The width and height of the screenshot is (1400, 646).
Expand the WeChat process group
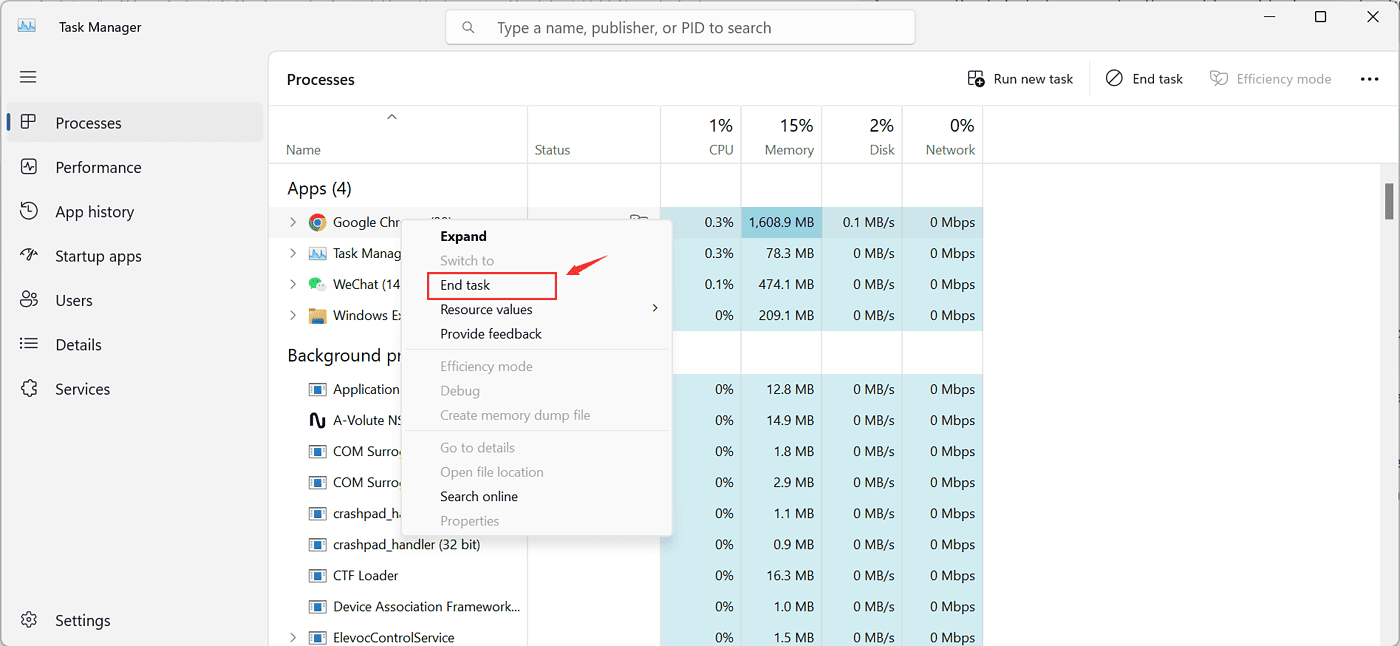(x=293, y=284)
